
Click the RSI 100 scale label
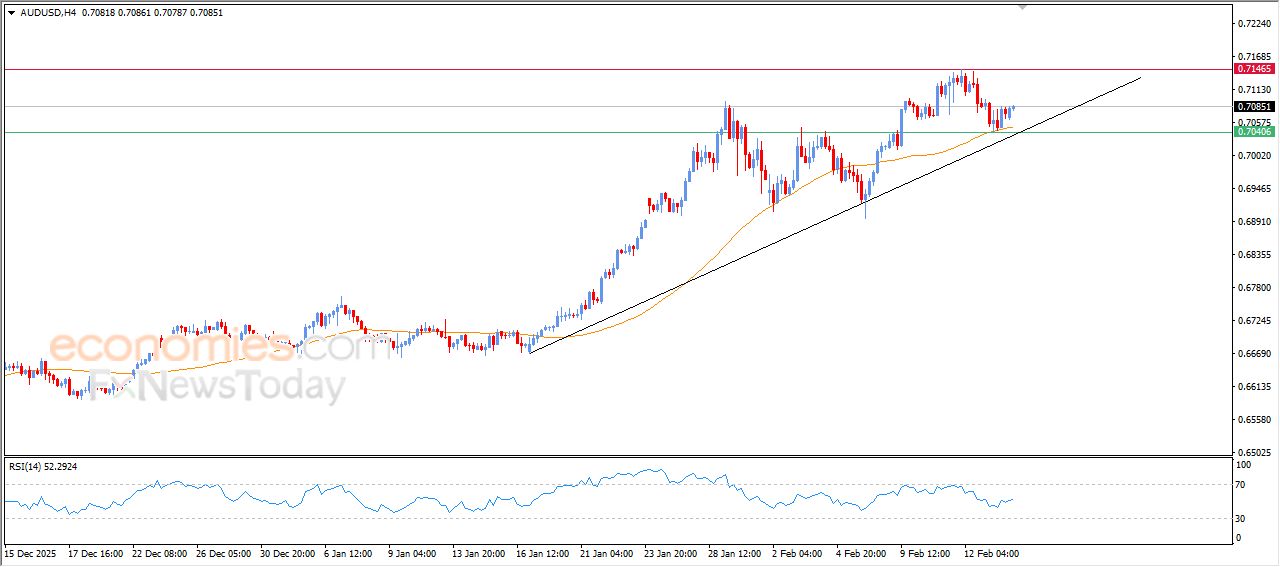click(1245, 465)
